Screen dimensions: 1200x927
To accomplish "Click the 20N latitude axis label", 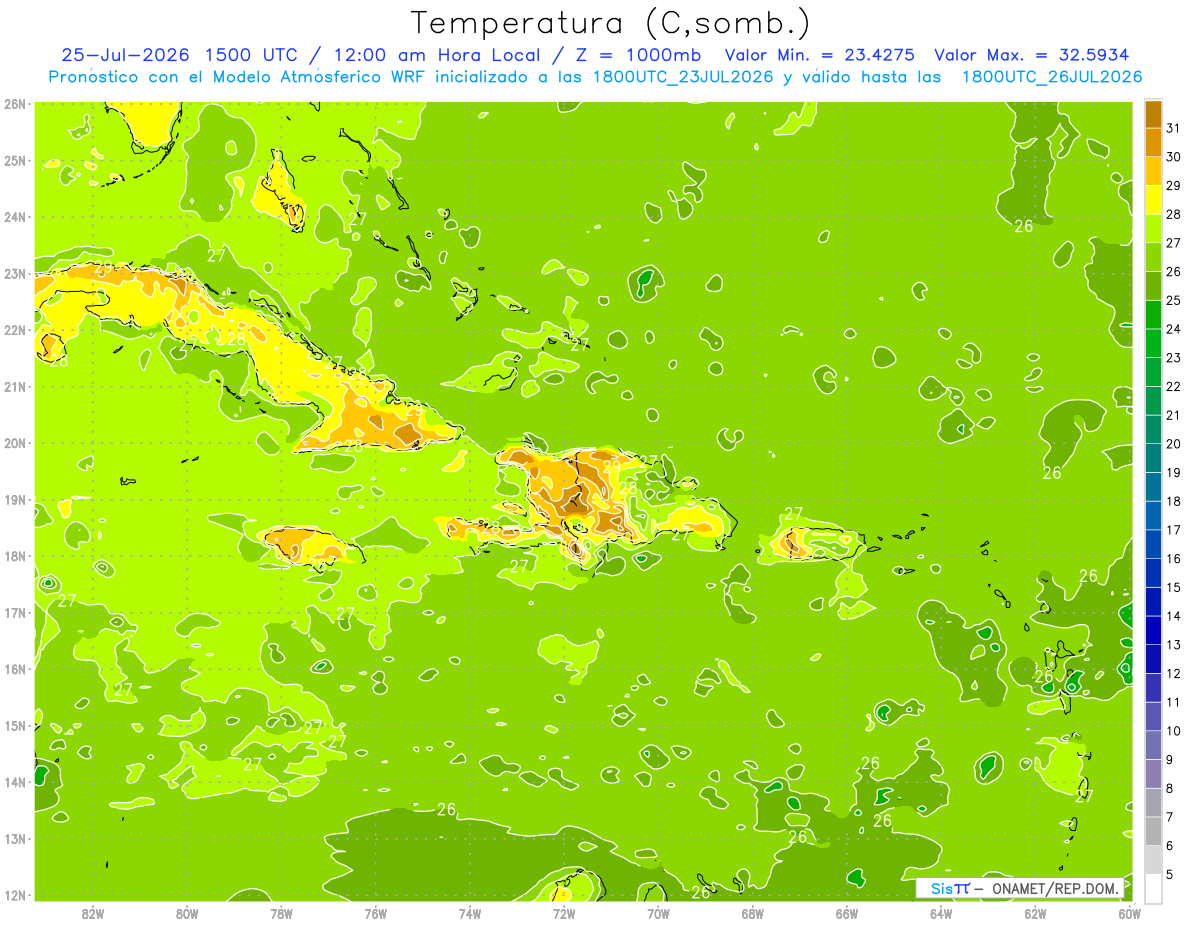I will click(x=14, y=443).
